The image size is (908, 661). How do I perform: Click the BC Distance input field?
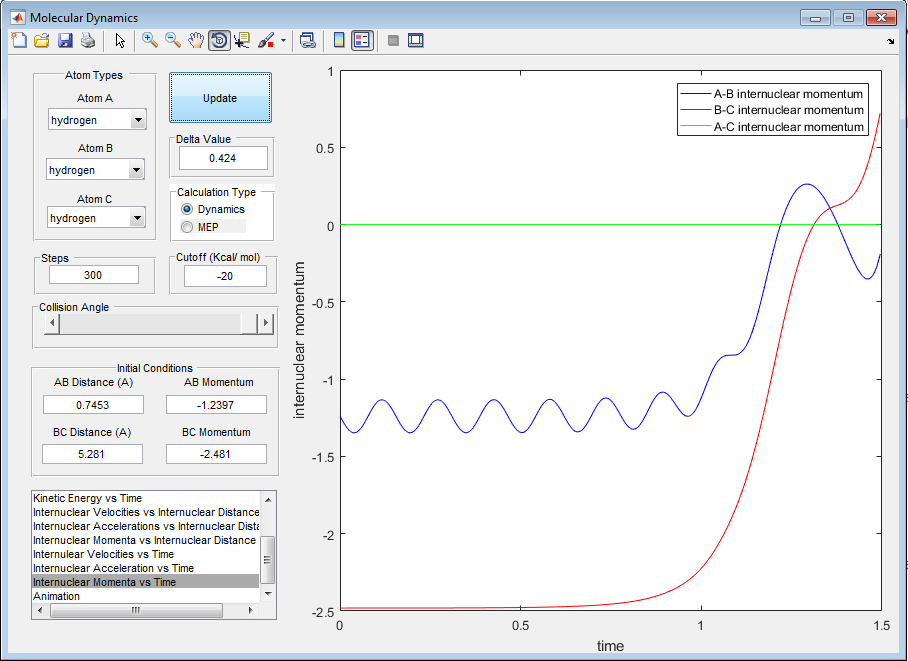coord(92,454)
